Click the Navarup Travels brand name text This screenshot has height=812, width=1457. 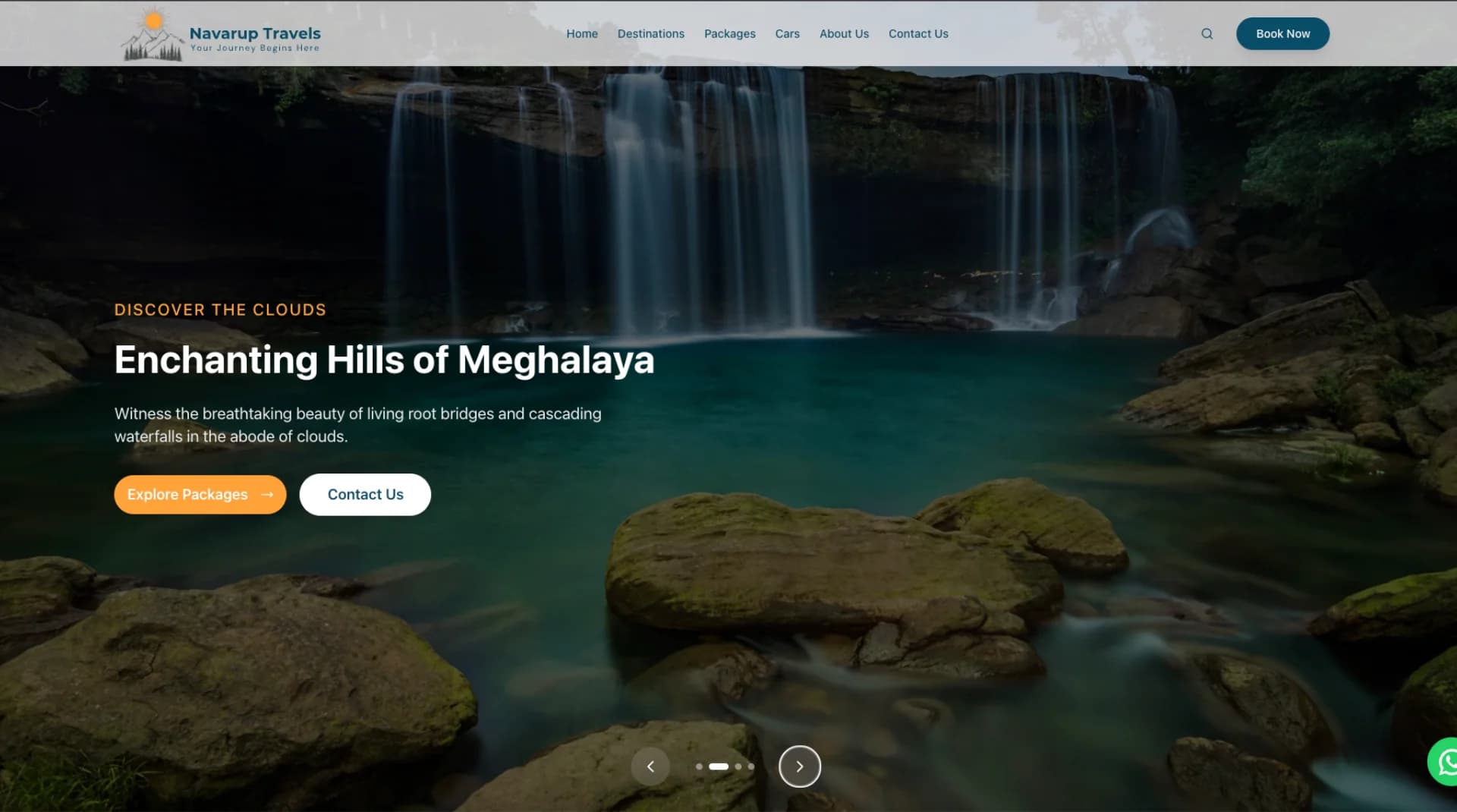(255, 33)
